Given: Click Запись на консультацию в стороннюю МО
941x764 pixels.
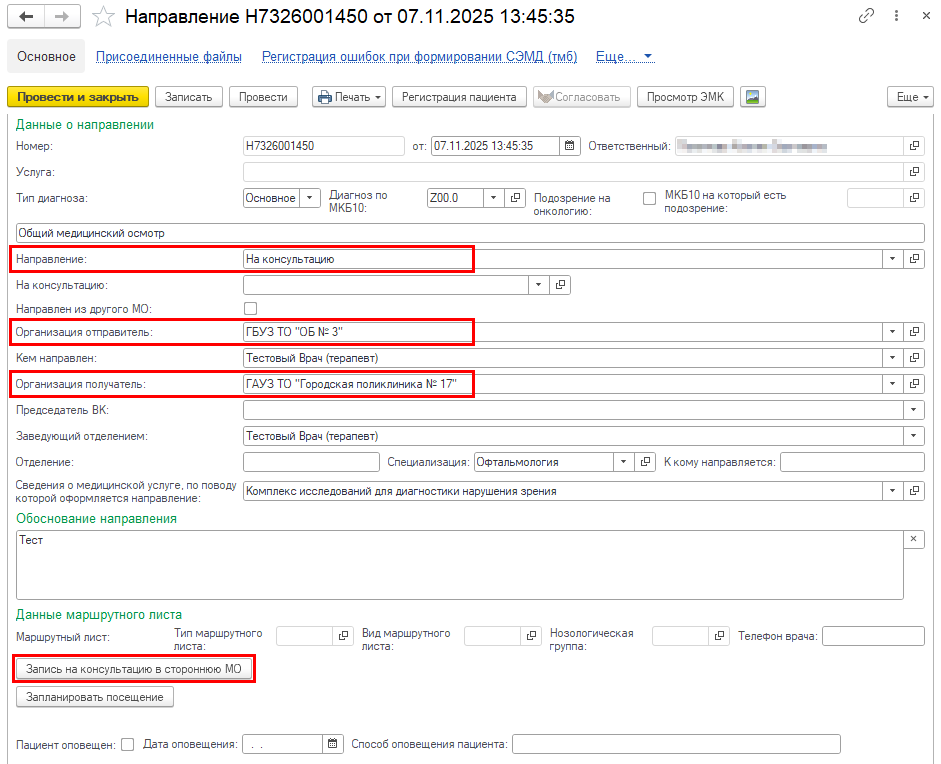Looking at the screenshot, I should point(134,668).
